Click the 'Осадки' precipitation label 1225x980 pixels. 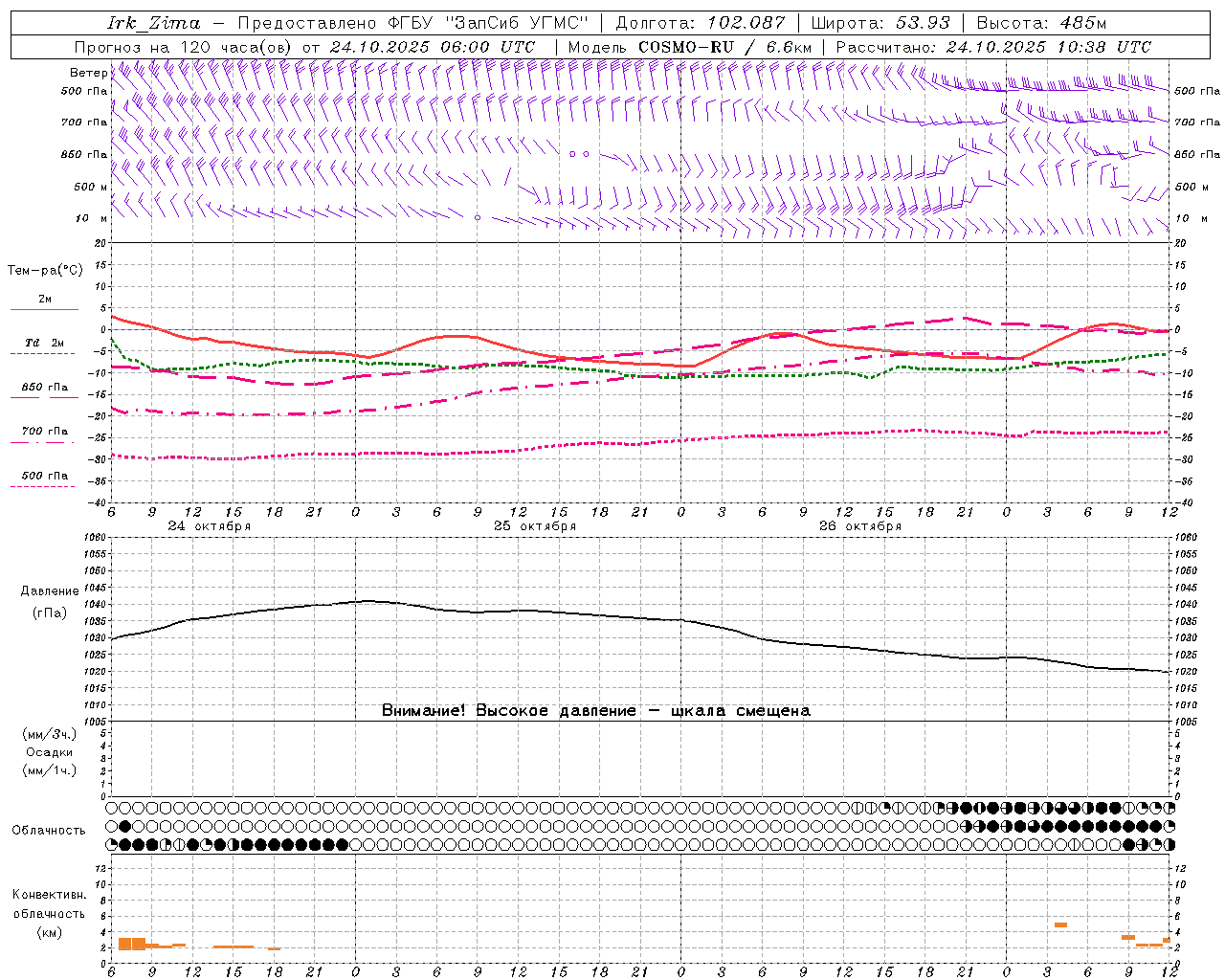(50, 753)
